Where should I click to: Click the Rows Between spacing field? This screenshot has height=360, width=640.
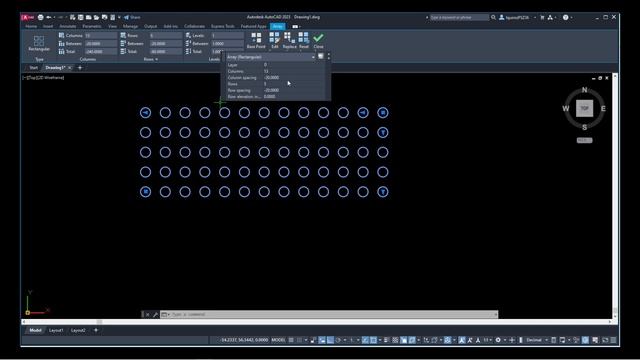point(165,44)
